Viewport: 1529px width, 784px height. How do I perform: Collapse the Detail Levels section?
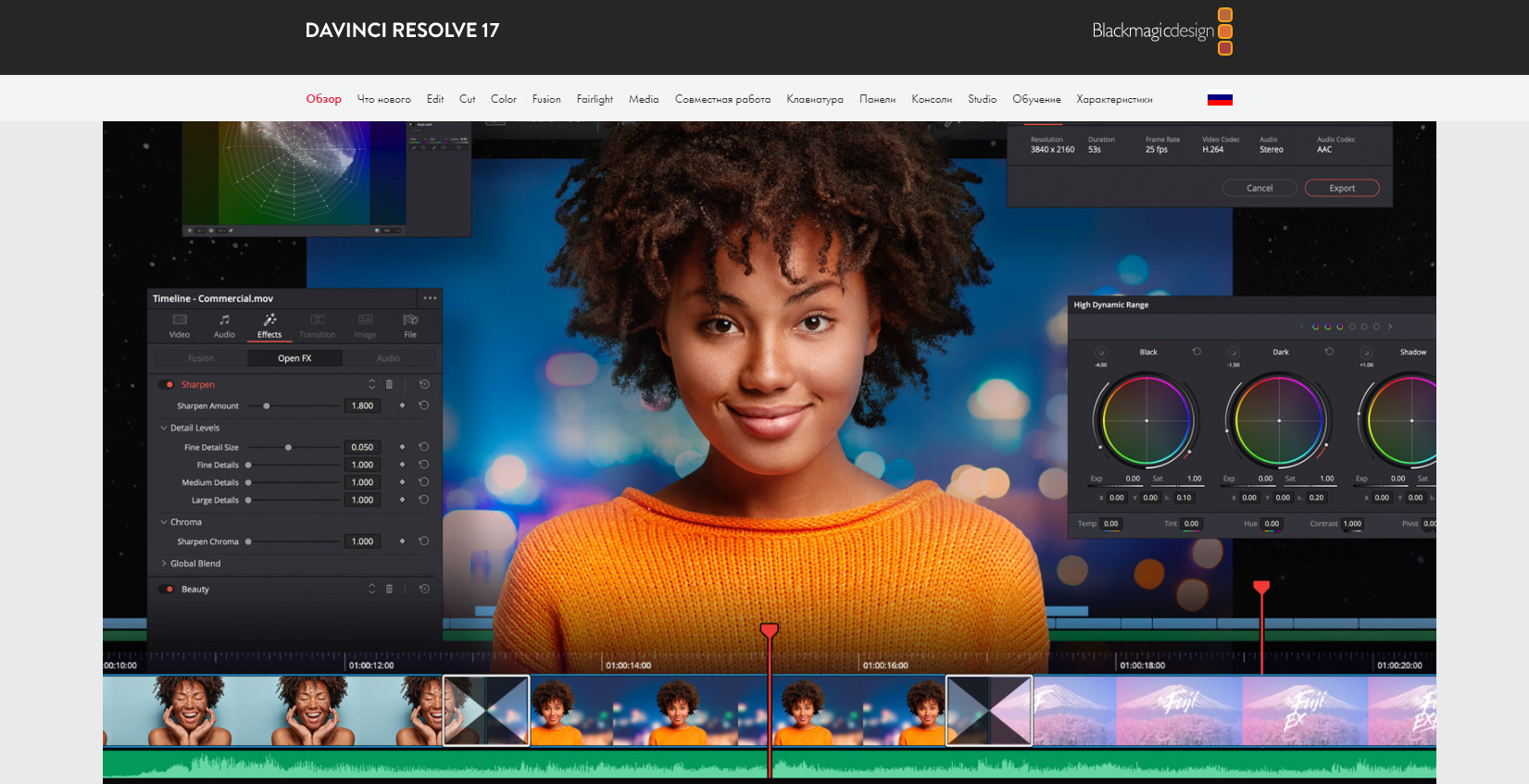pos(164,428)
